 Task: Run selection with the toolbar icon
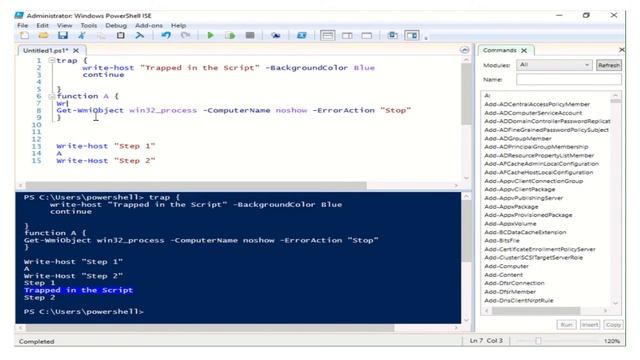pyautogui.click(x=230, y=36)
